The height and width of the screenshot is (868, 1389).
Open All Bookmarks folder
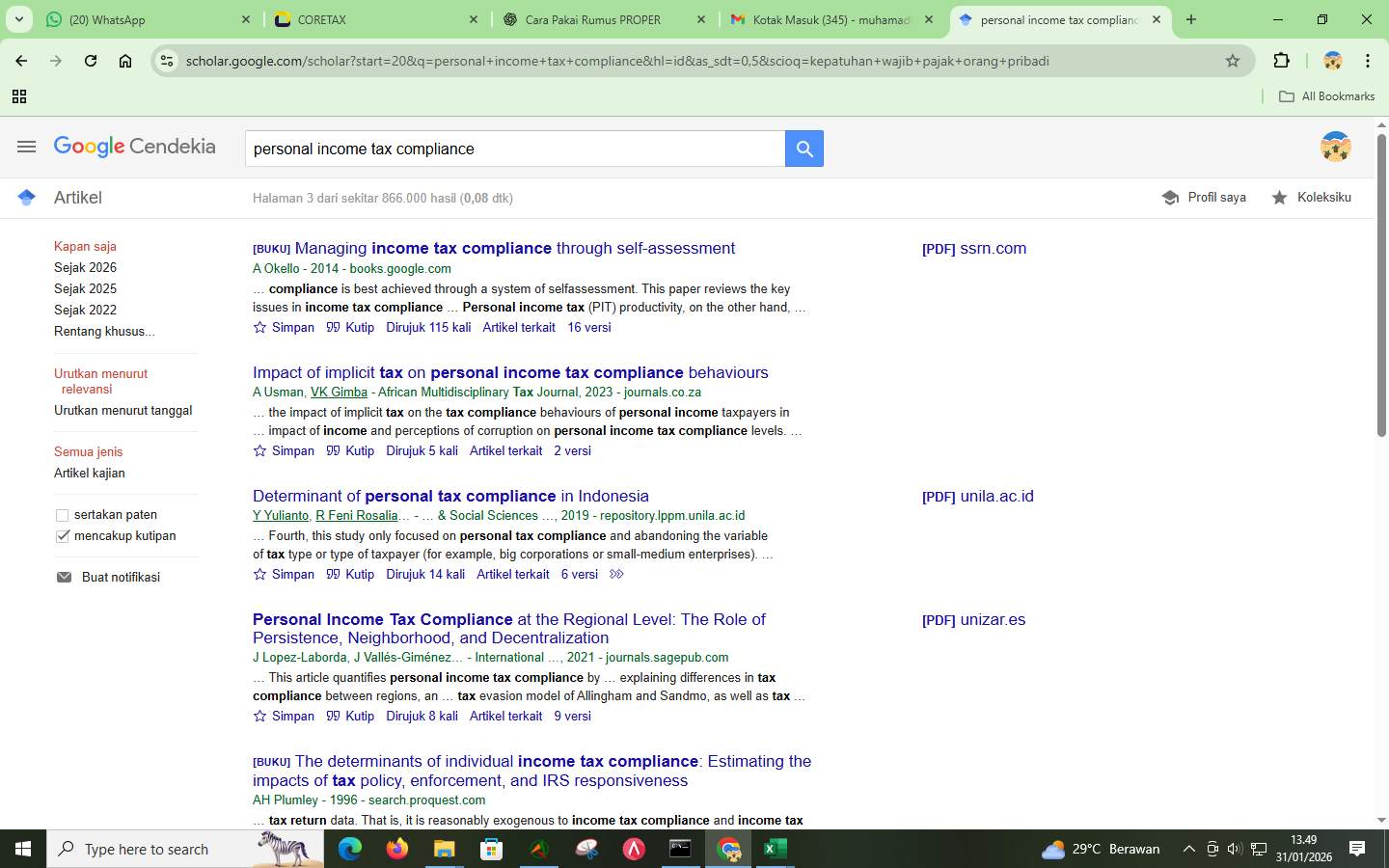(x=1326, y=96)
